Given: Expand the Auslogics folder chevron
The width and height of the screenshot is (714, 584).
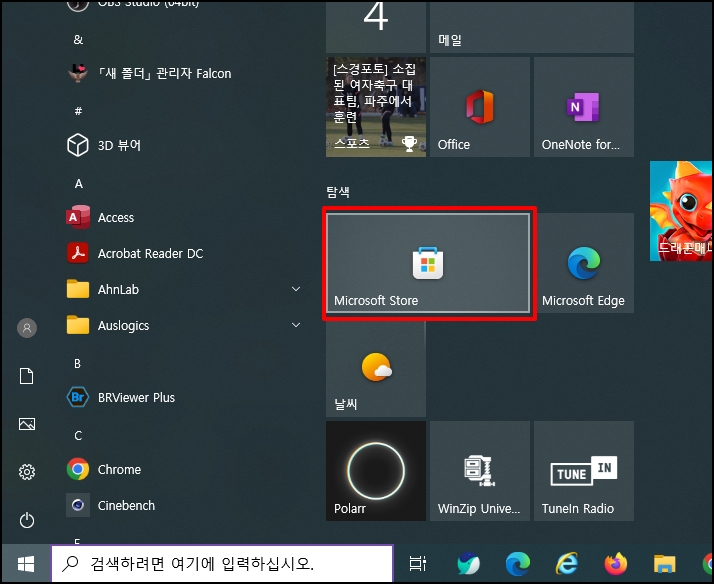Looking at the screenshot, I should tap(296, 325).
